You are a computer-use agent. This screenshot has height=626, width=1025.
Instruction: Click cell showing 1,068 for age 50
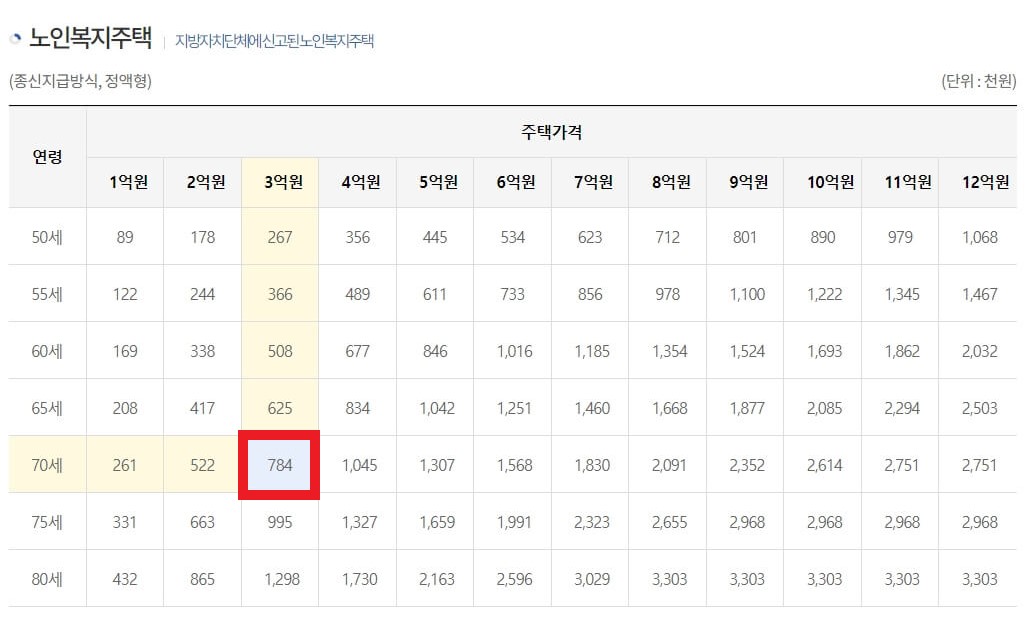tap(979, 237)
